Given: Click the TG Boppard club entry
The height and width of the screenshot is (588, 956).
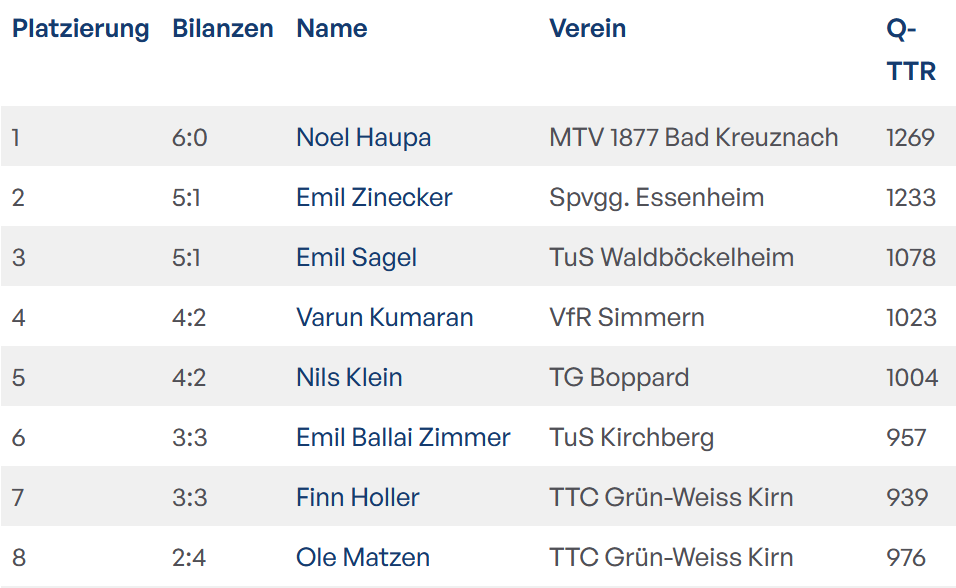Looking at the screenshot, I should point(619,377).
